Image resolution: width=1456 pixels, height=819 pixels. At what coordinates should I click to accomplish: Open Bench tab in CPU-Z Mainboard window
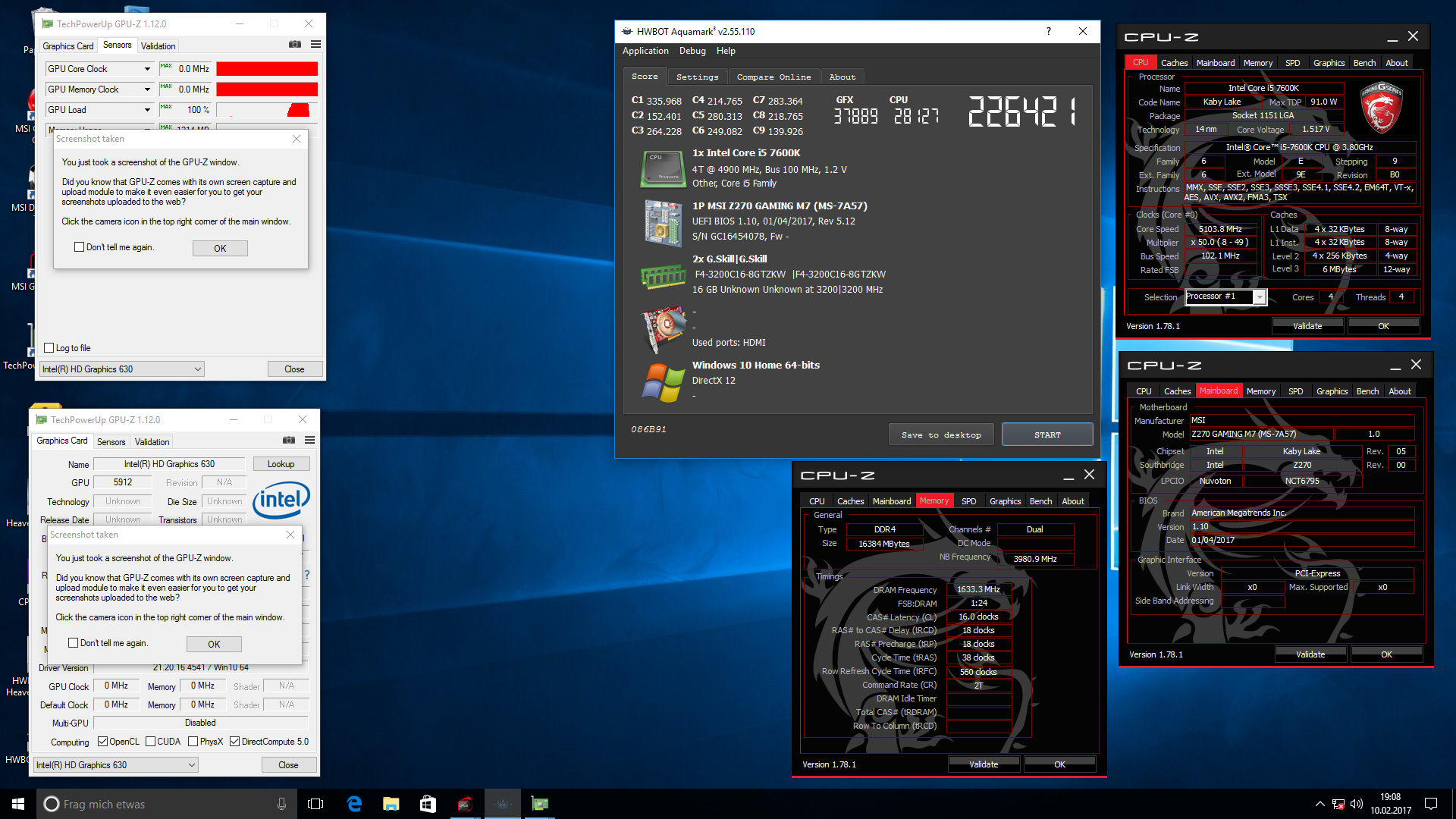tap(1367, 391)
